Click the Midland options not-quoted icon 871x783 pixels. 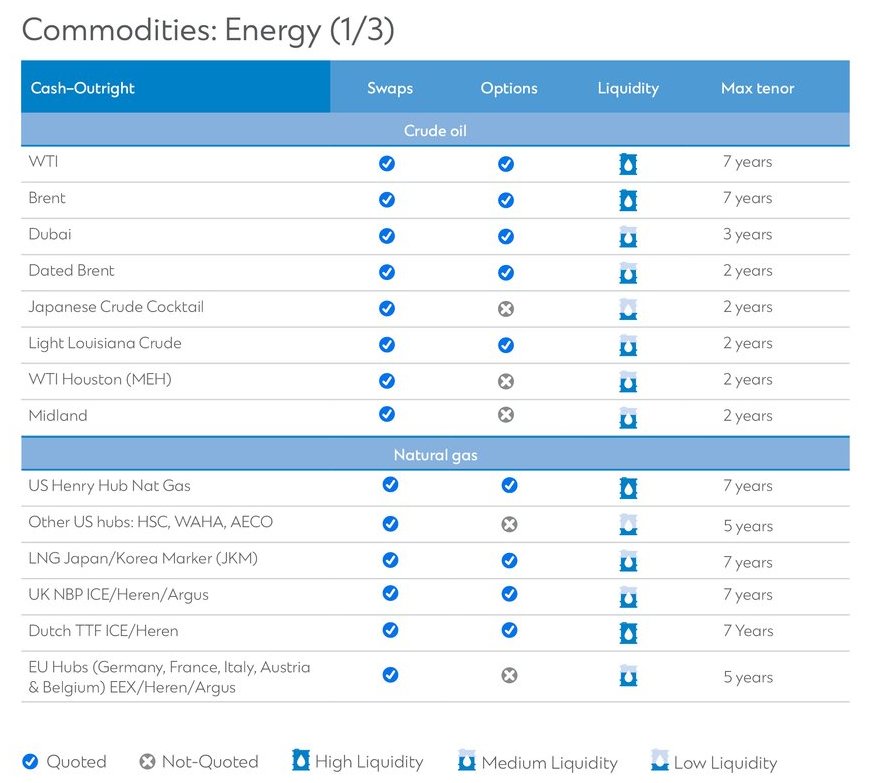[506, 415]
